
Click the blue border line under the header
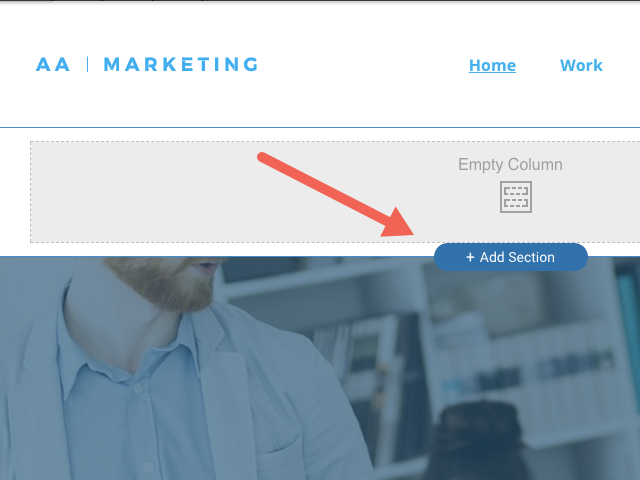pos(320,127)
